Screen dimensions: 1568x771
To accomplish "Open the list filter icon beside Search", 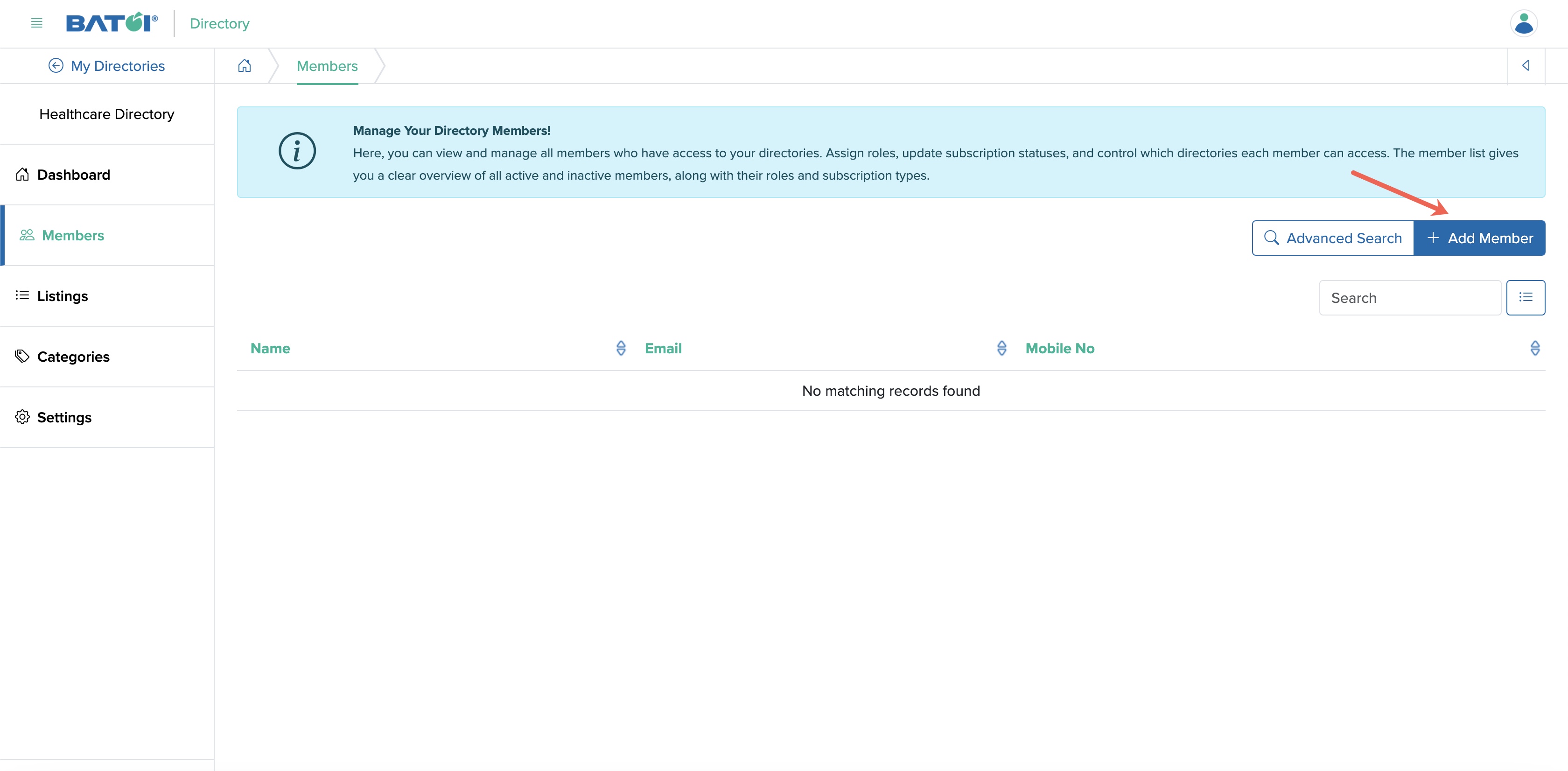I will point(1526,297).
